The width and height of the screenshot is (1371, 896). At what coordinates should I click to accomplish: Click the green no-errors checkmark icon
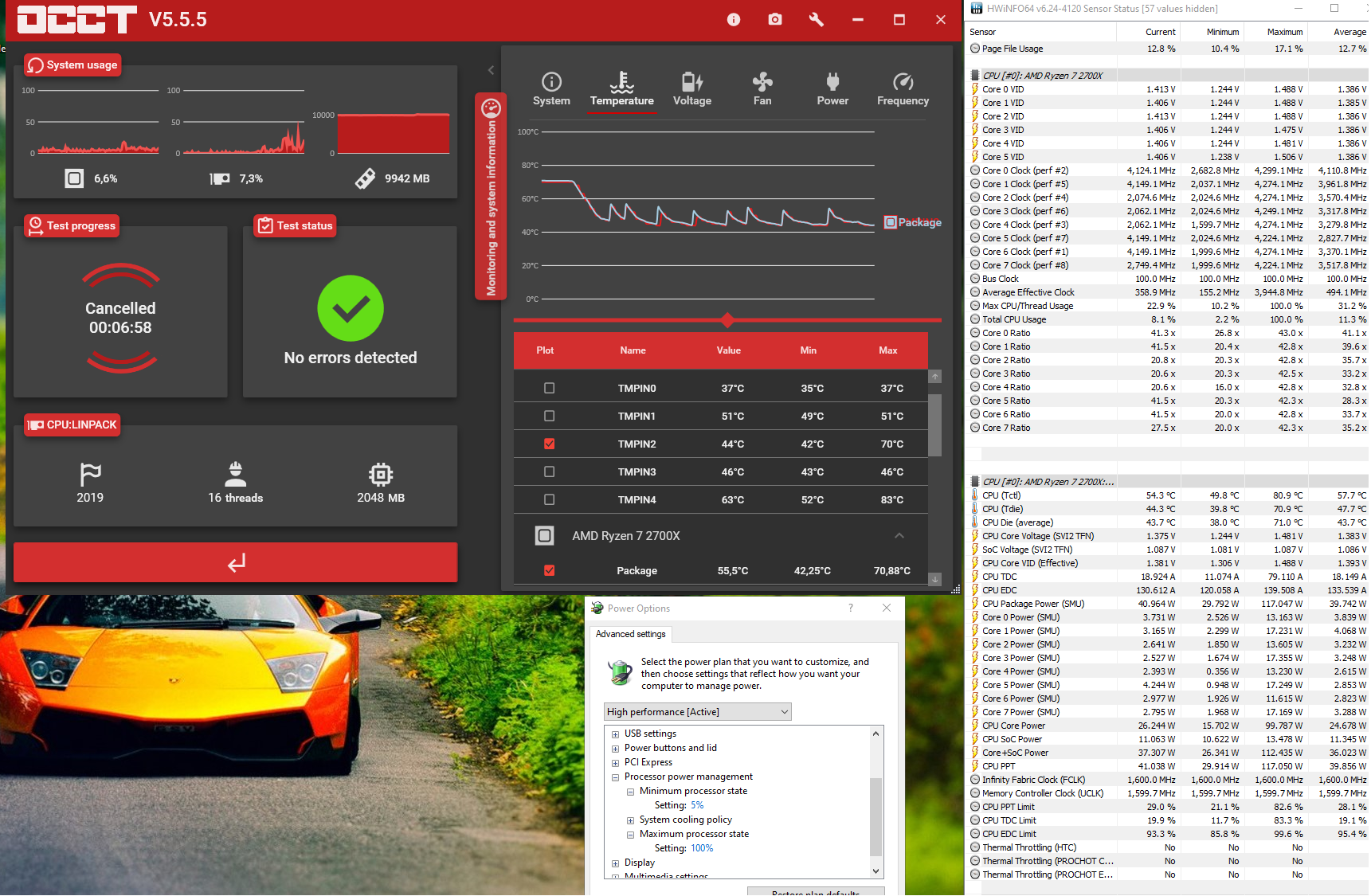pyautogui.click(x=351, y=308)
